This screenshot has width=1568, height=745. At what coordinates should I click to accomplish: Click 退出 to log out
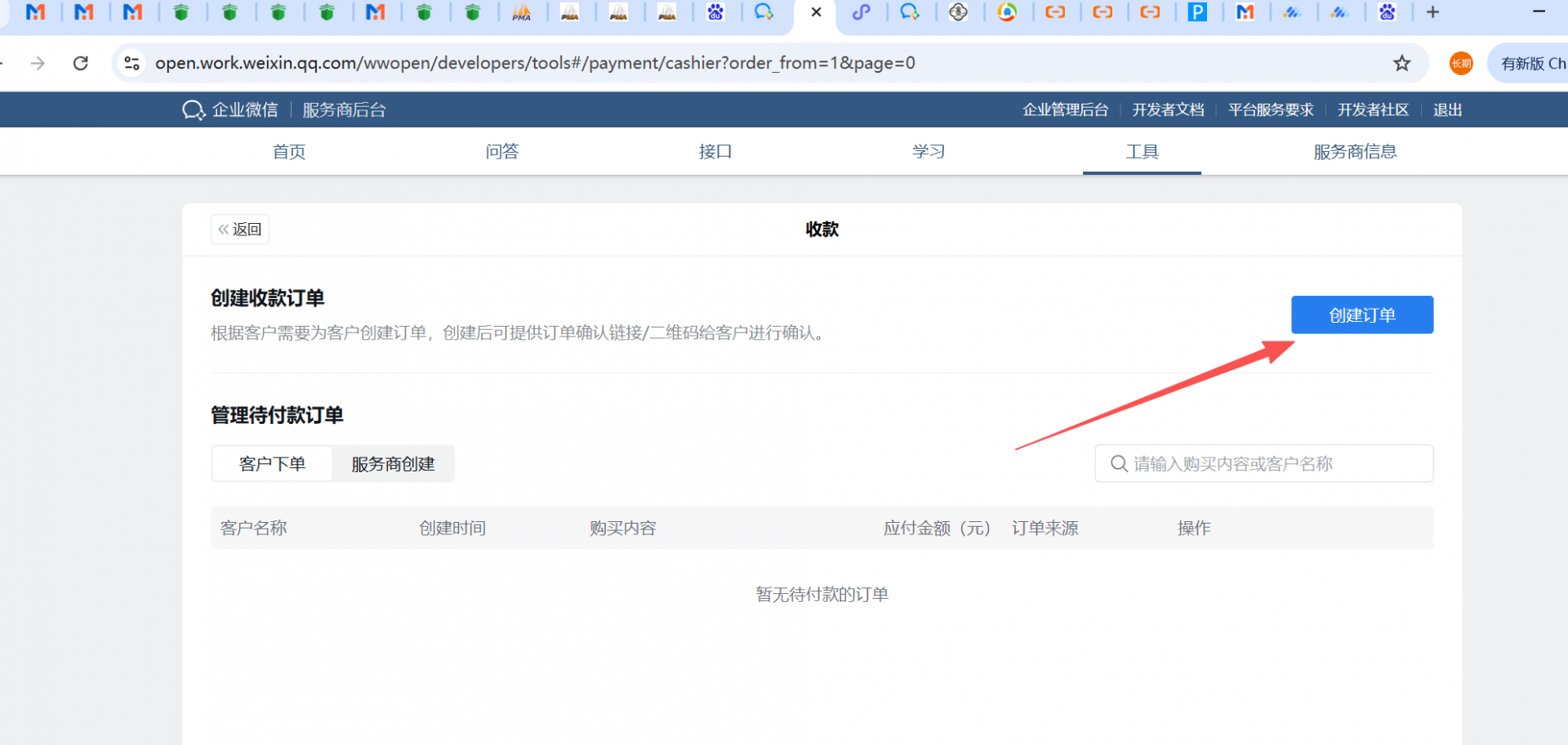point(1447,110)
